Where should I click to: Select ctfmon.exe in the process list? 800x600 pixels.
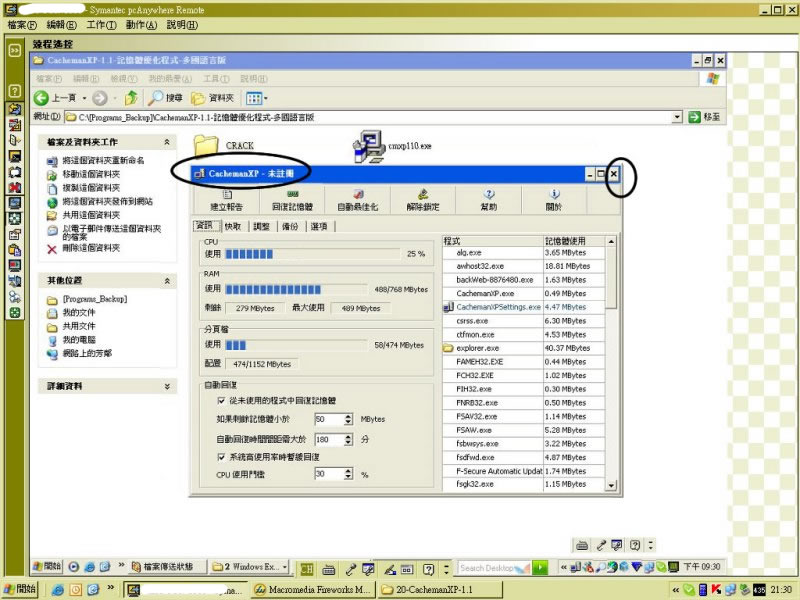(x=523, y=335)
